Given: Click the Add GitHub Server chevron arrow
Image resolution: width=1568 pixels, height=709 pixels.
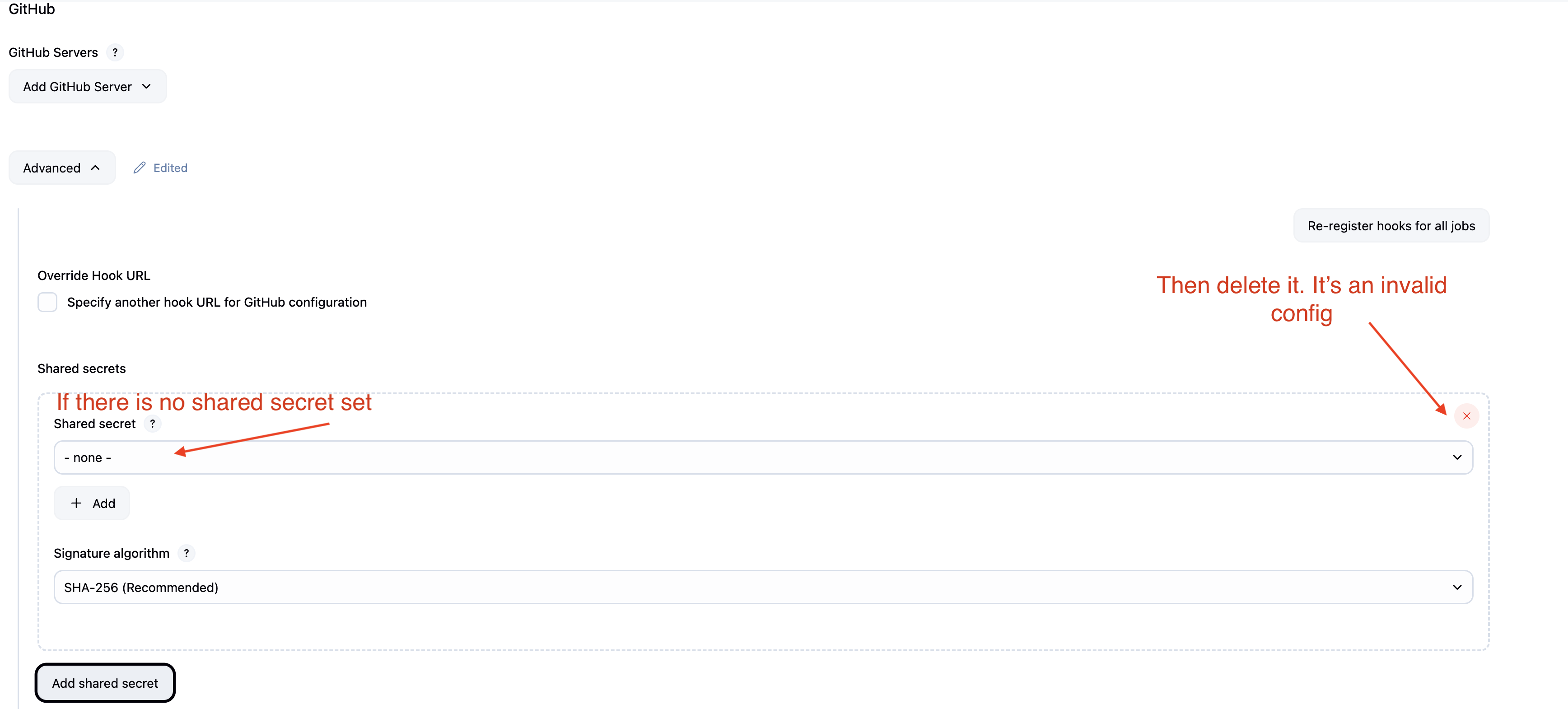Looking at the screenshot, I should click(x=147, y=86).
